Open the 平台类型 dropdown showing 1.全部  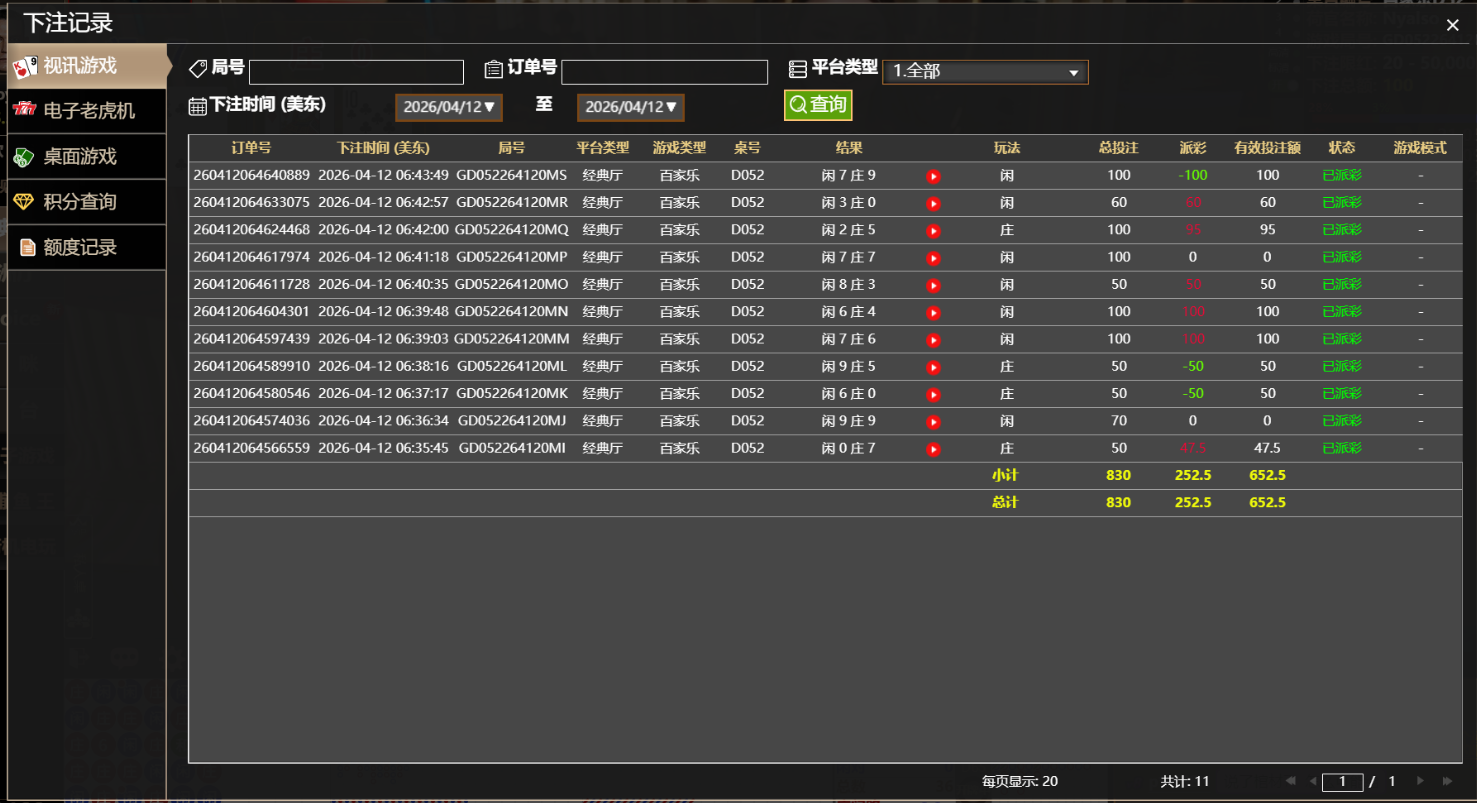click(985, 71)
